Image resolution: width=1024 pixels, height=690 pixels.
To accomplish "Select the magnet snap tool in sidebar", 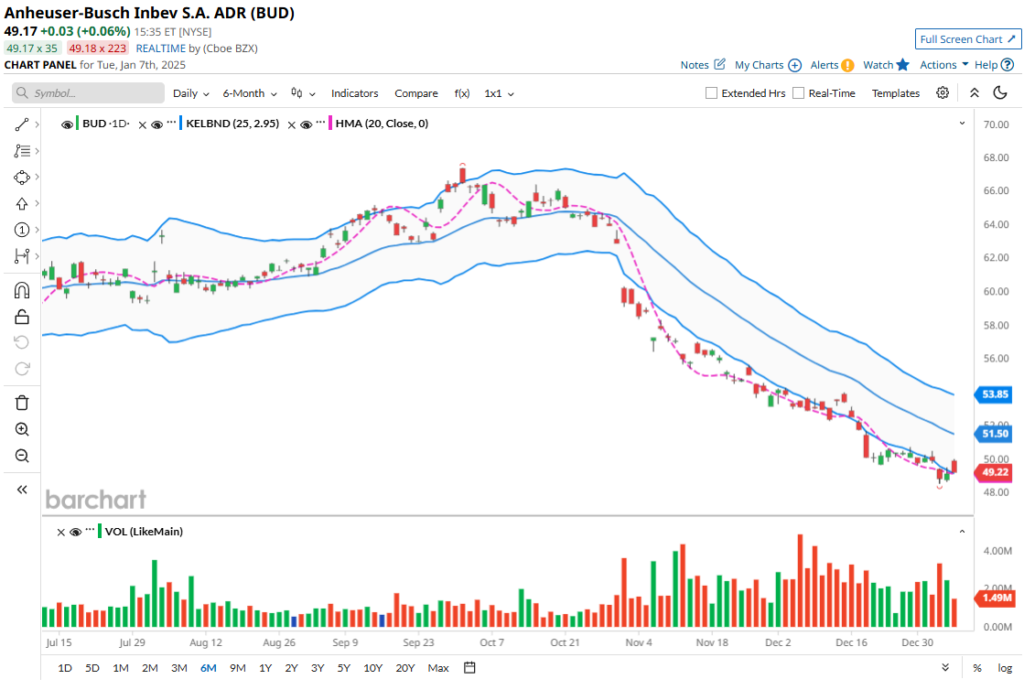I will point(21,291).
